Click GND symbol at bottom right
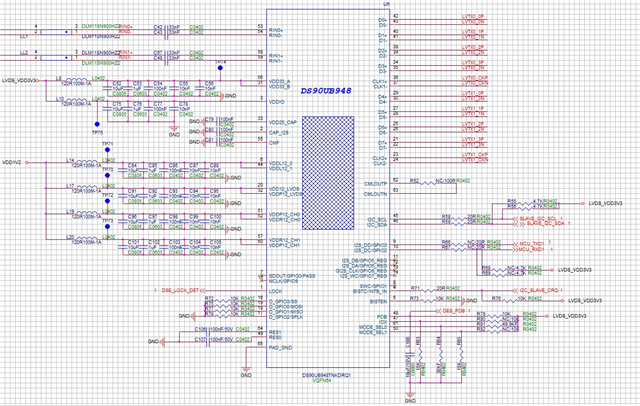640x406 pixels. pos(410,397)
